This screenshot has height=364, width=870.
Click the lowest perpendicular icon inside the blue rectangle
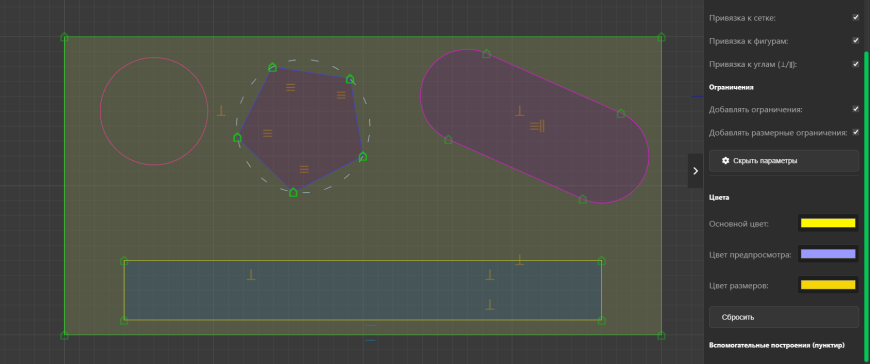pos(489,304)
